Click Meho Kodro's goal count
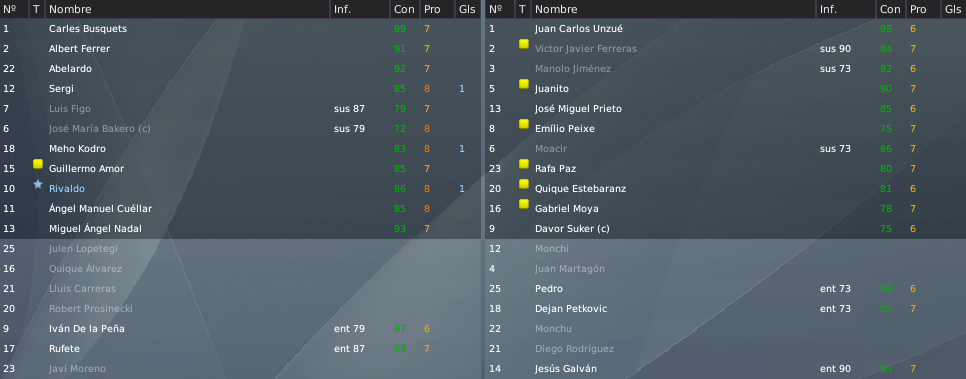This screenshot has width=966, height=379. tap(461, 149)
